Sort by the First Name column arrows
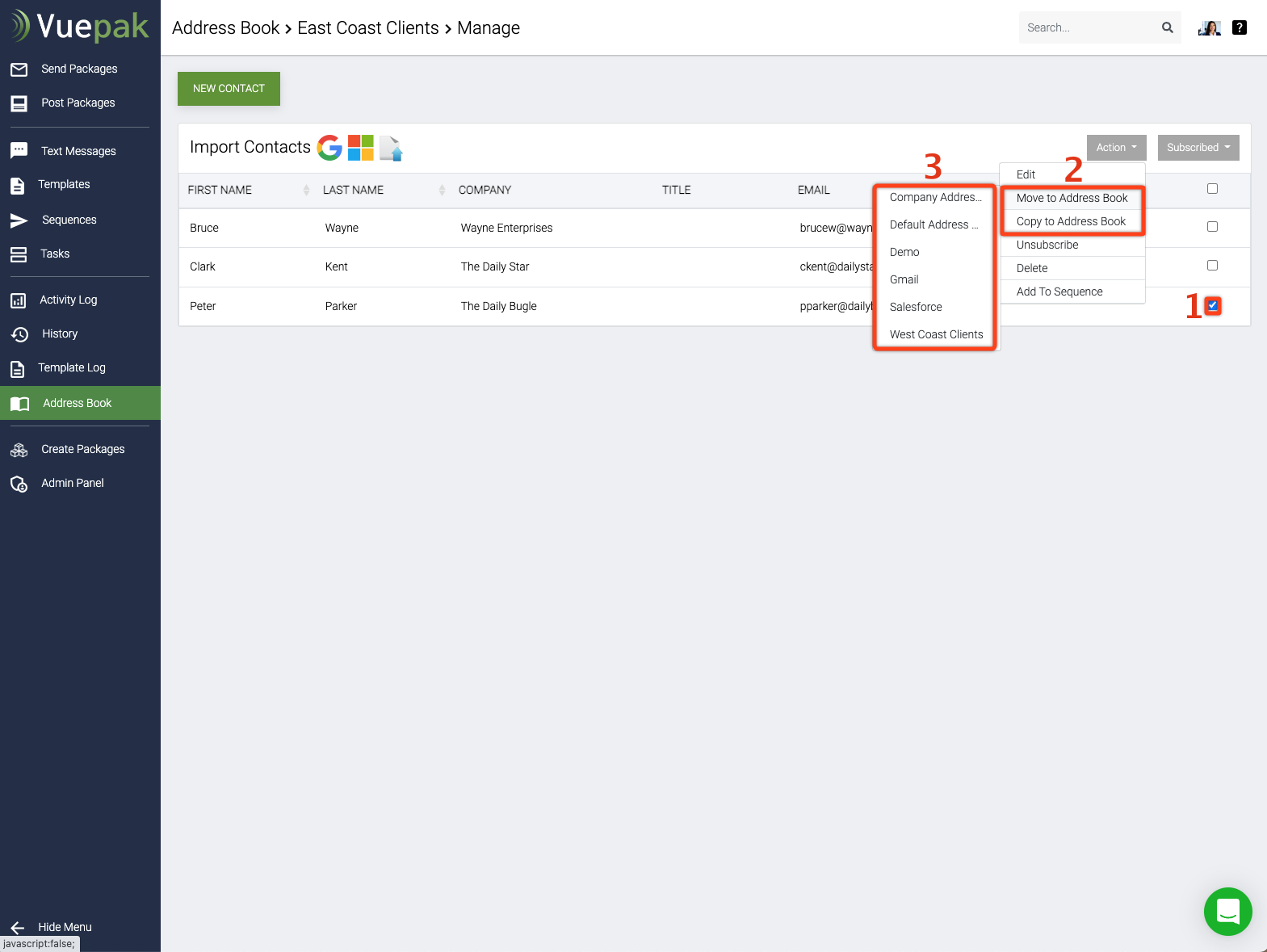This screenshot has width=1267, height=952. (x=306, y=190)
